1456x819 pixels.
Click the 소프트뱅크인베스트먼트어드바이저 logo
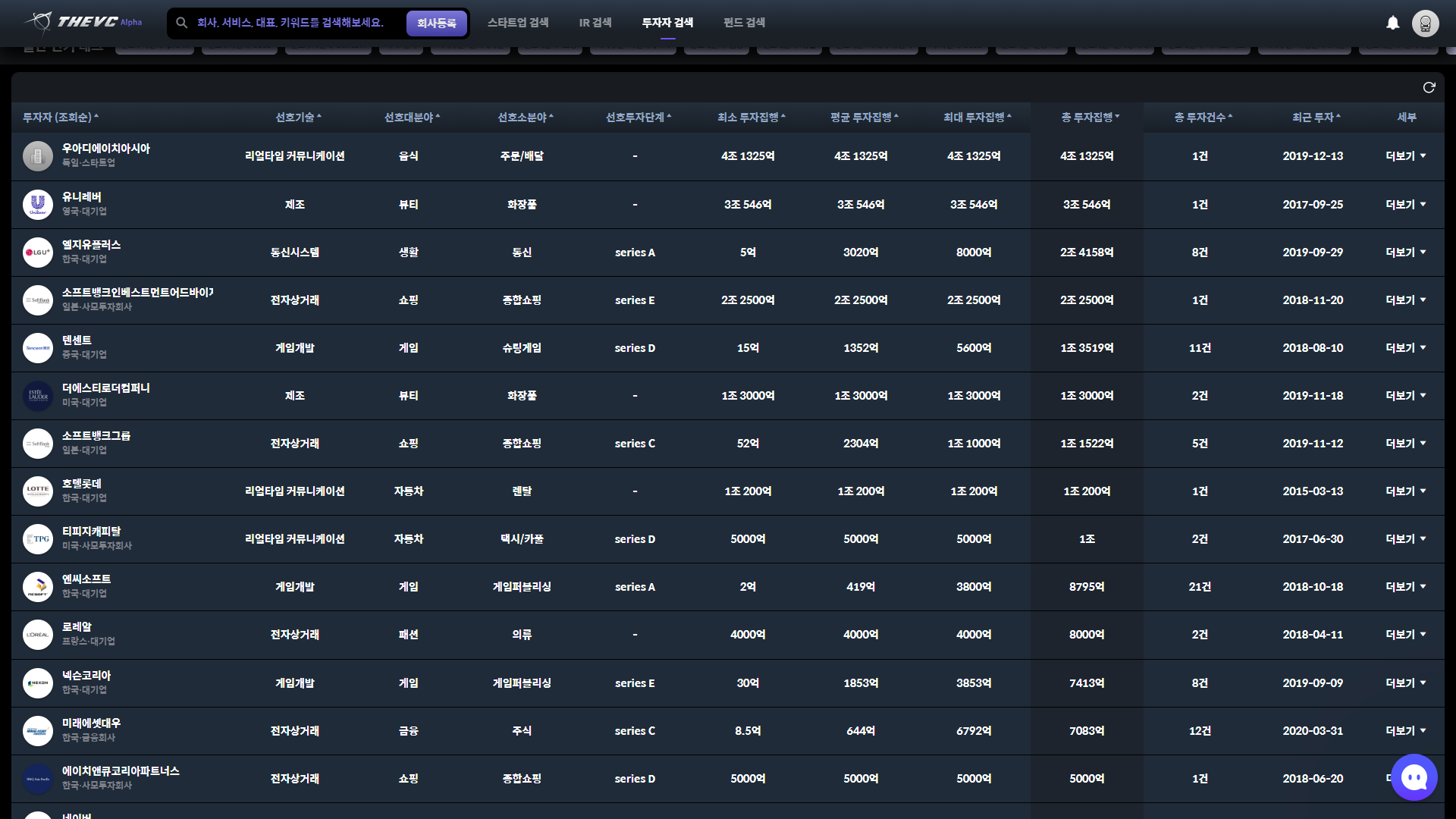pos(38,300)
